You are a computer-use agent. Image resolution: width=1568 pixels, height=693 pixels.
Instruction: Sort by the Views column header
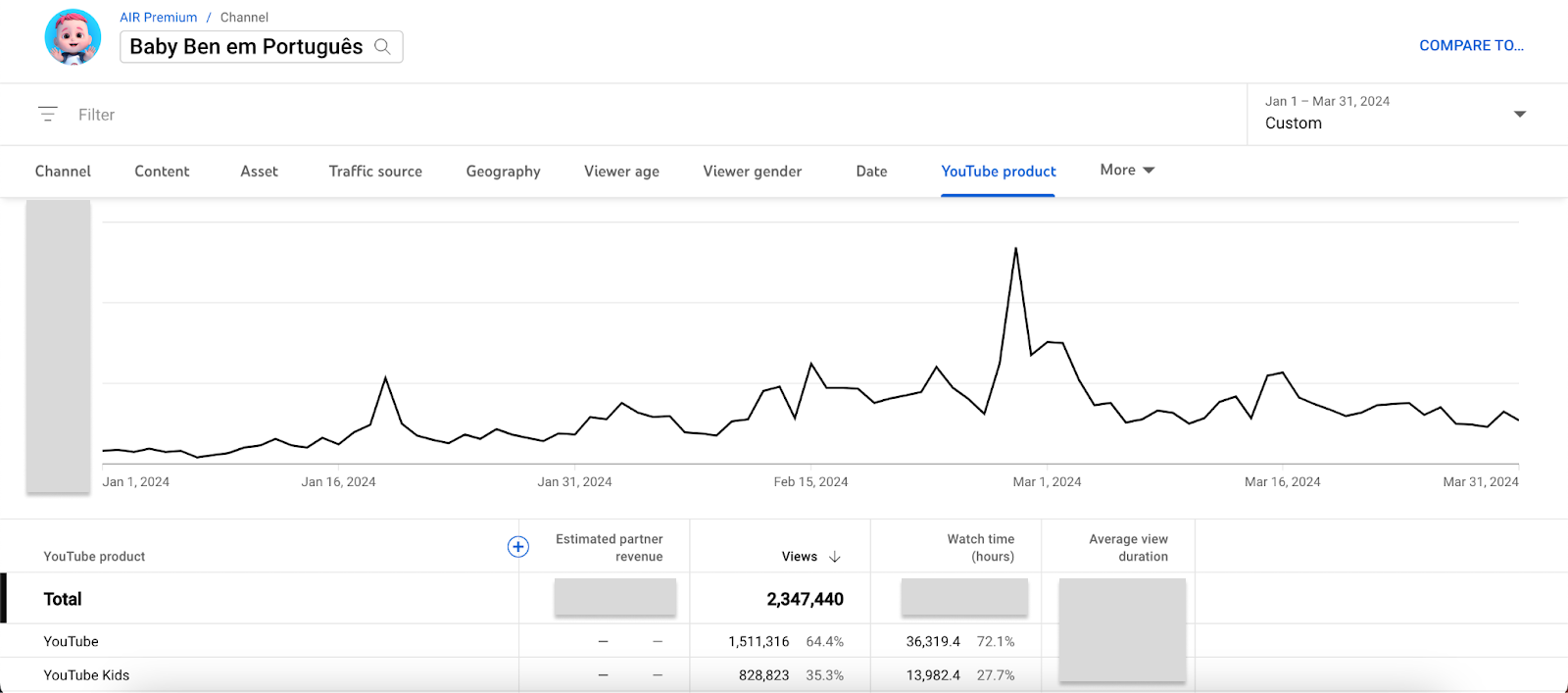click(800, 557)
